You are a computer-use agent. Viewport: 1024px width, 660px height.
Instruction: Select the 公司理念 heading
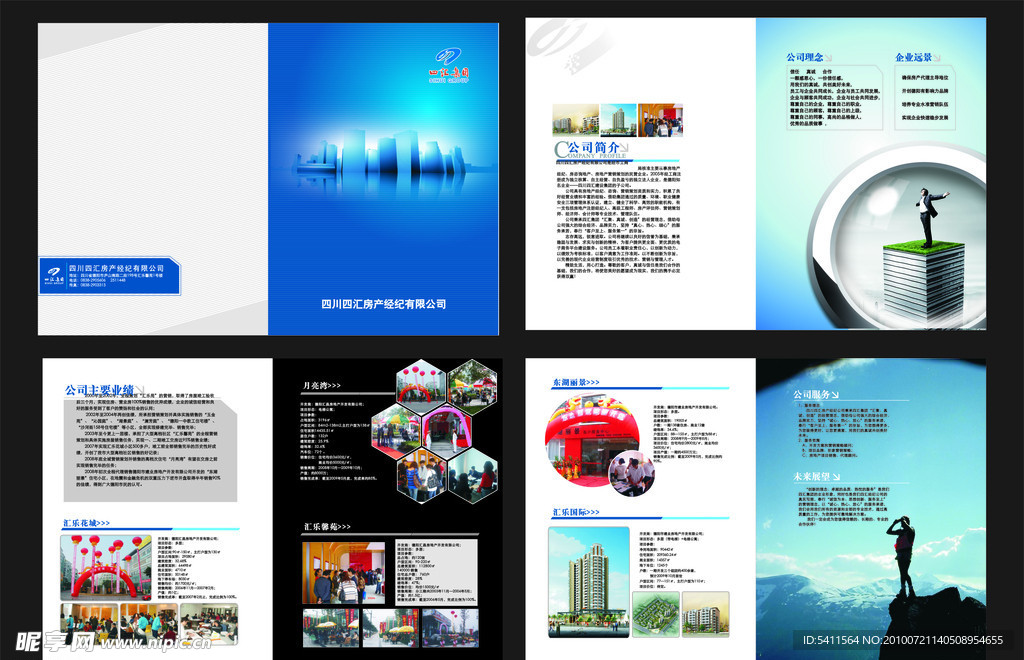coord(805,57)
